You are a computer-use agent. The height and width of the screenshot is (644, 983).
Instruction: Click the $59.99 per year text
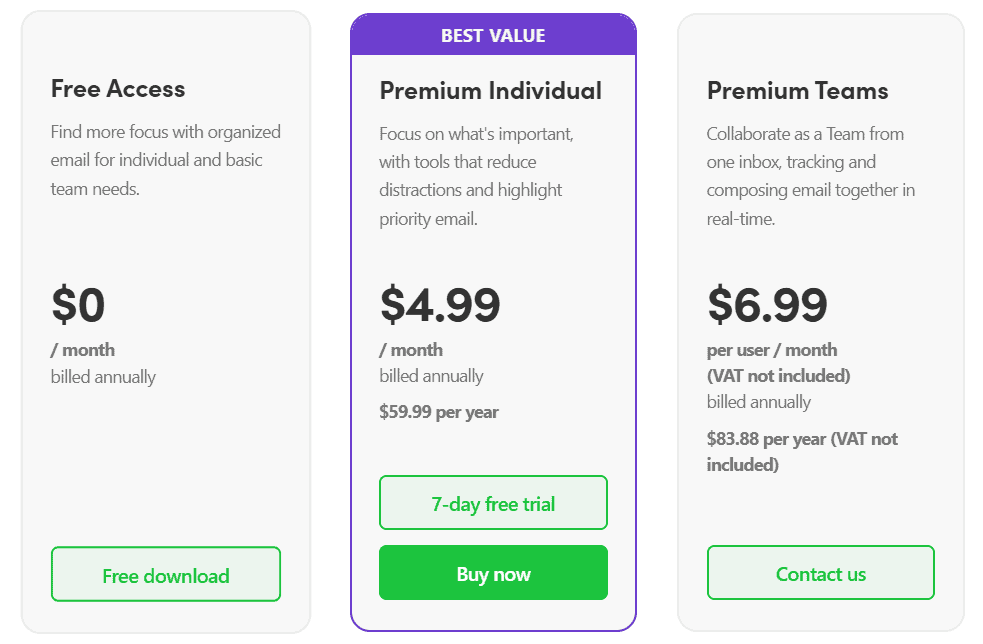[x=439, y=412]
